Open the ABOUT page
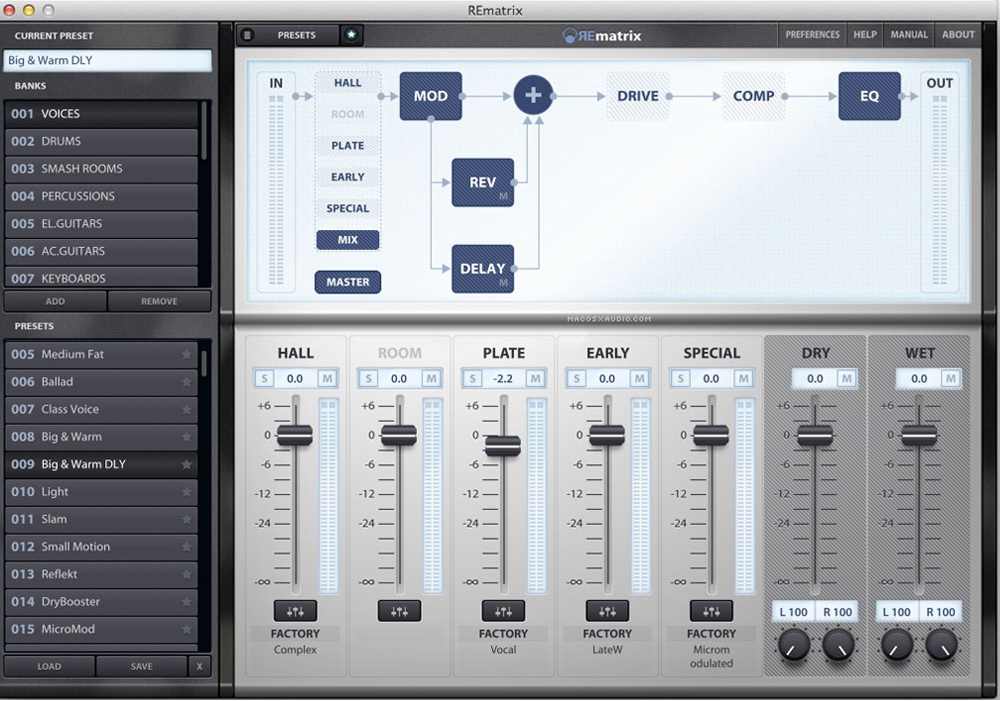This screenshot has height=701, width=1000. pyautogui.click(x=958, y=34)
